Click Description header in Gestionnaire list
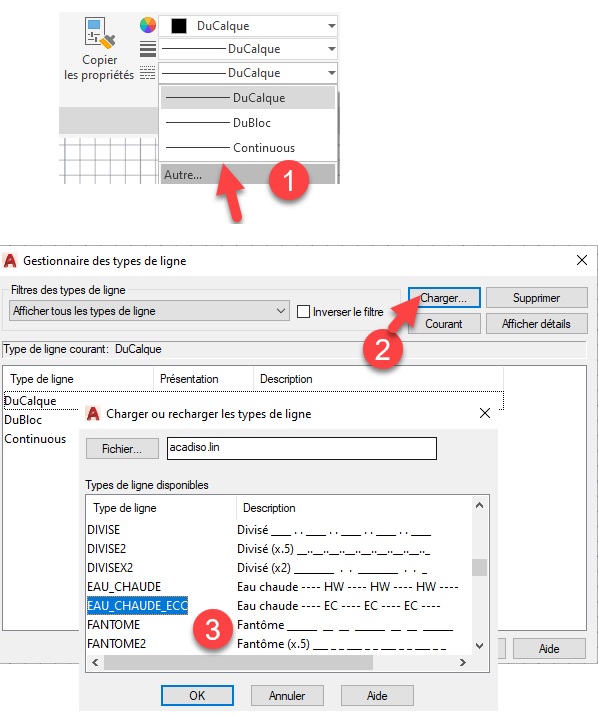The width and height of the screenshot is (598, 716). click(378, 379)
